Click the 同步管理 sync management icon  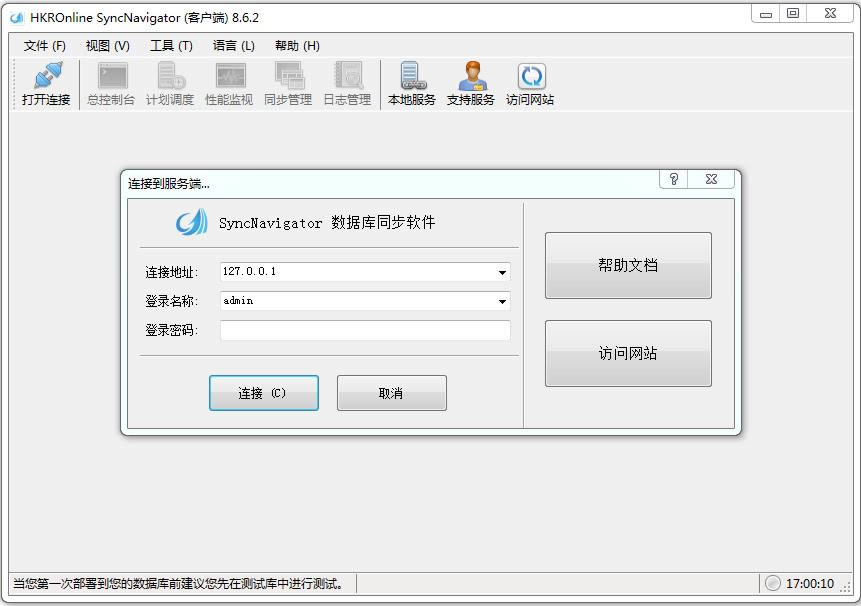click(289, 84)
